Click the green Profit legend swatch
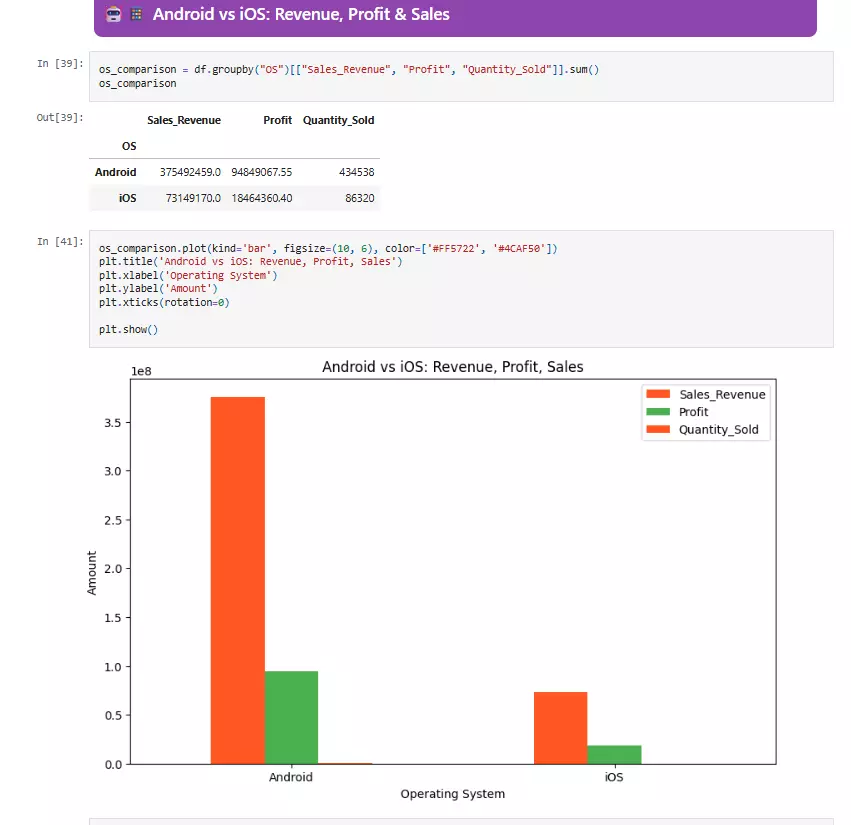 tap(657, 410)
